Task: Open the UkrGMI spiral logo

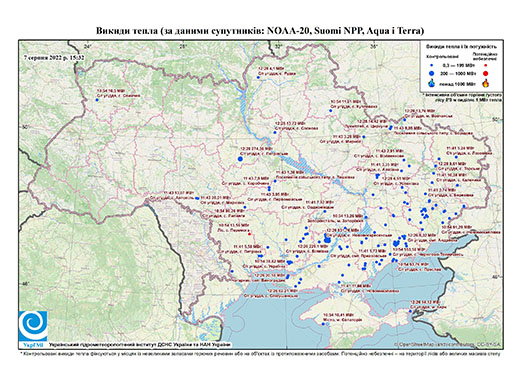Action: pyautogui.click(x=33, y=326)
